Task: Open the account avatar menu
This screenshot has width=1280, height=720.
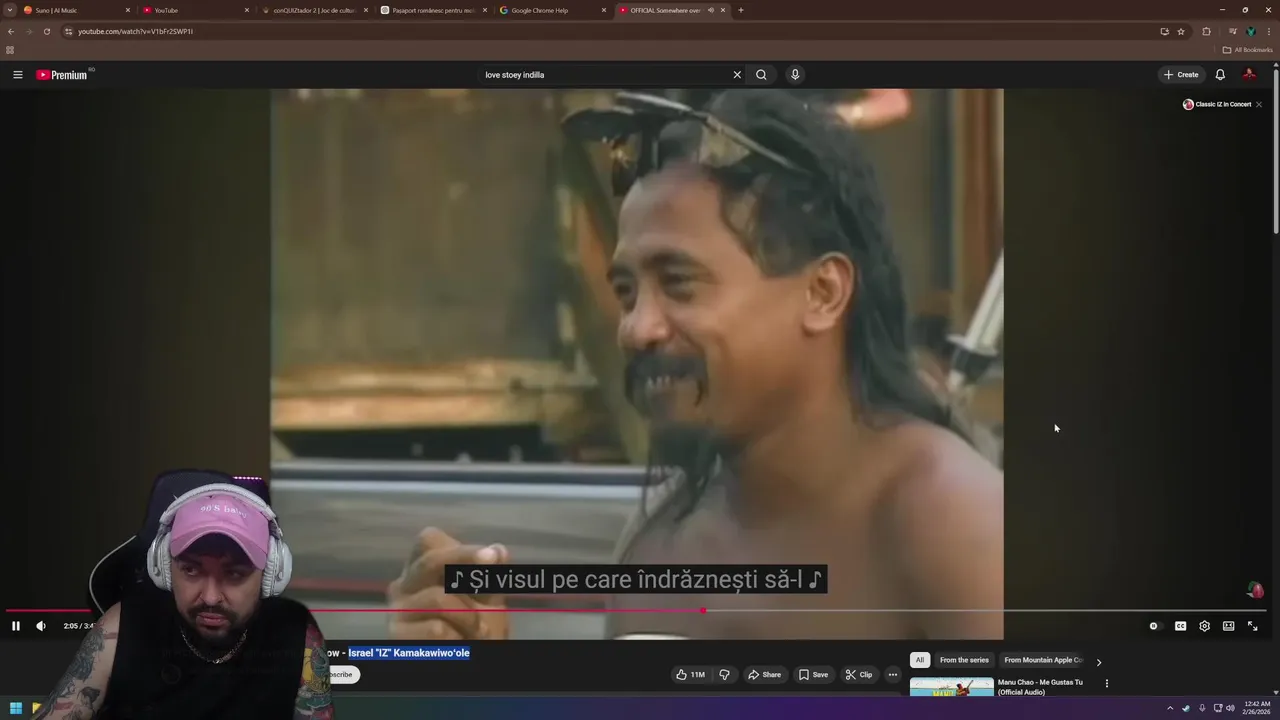Action: tap(1249, 75)
